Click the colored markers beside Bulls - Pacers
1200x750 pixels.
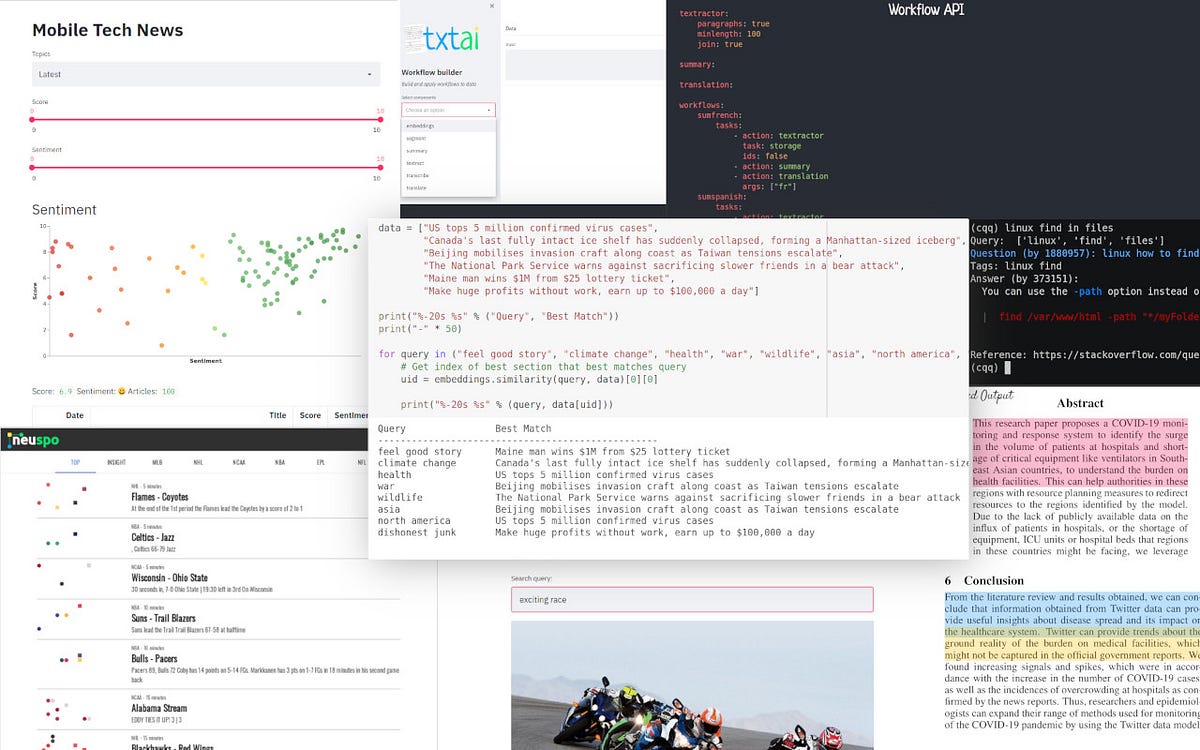pos(65,660)
